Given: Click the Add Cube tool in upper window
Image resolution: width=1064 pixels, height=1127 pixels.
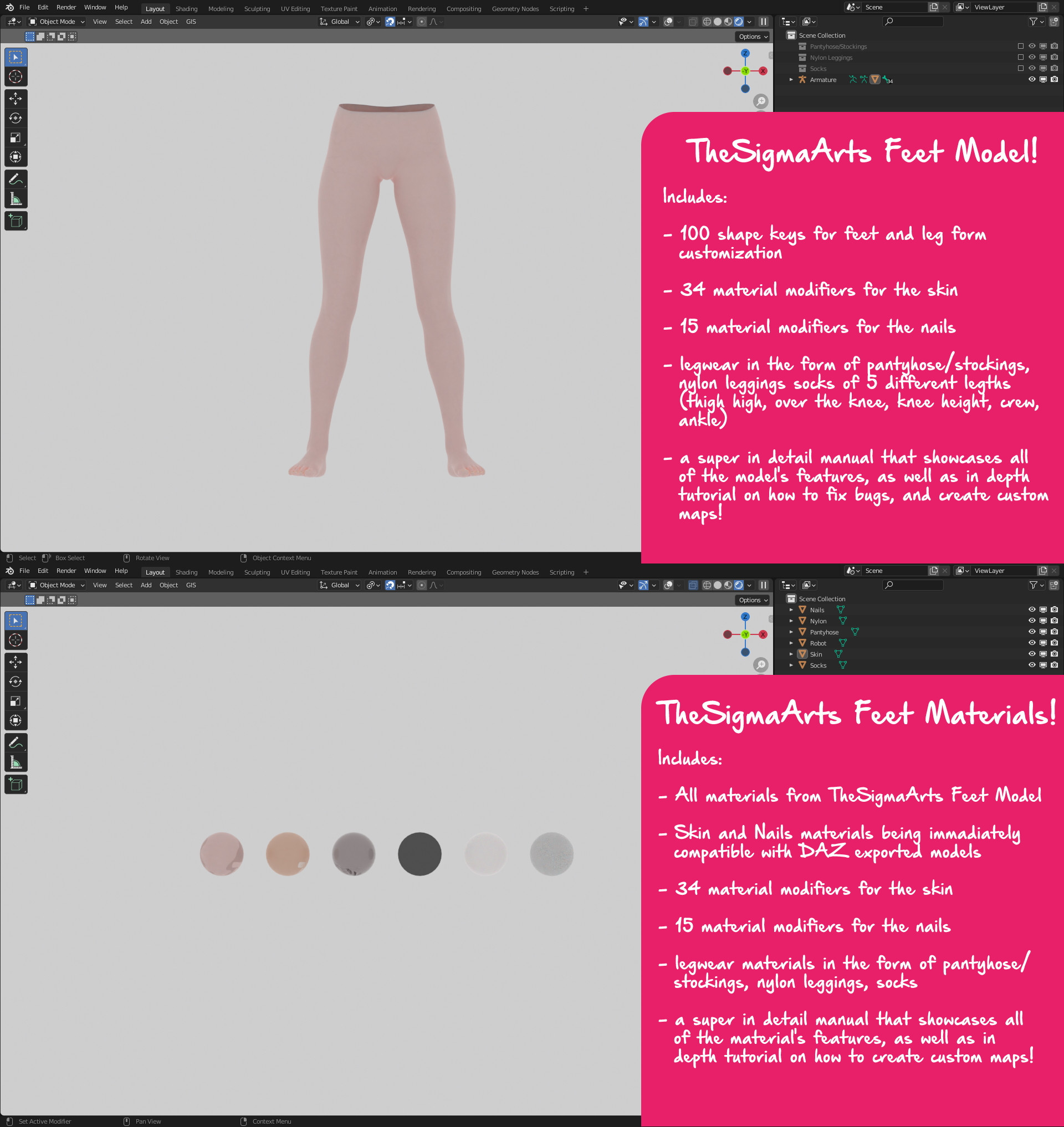Looking at the screenshot, I should 16,221.
